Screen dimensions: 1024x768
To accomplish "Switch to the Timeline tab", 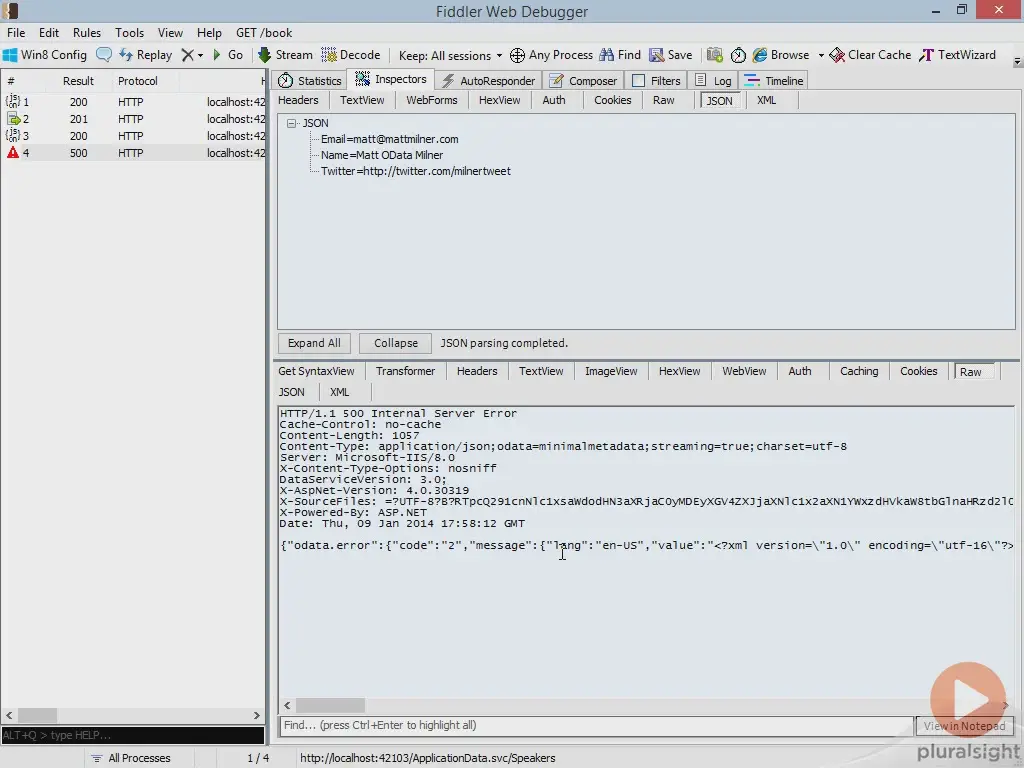I will tap(775, 80).
